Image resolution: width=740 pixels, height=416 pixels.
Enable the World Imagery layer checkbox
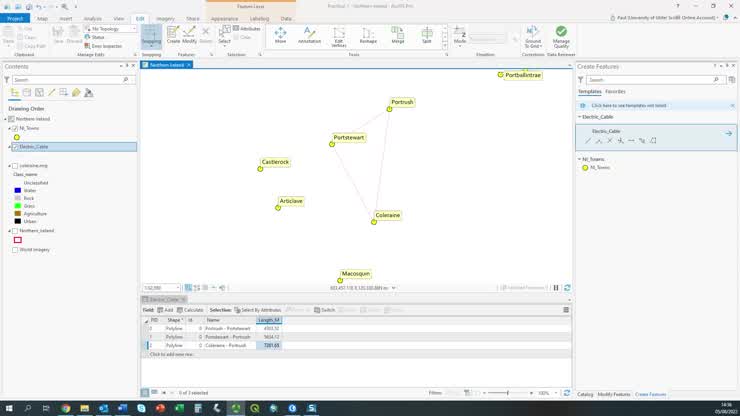coord(15,250)
